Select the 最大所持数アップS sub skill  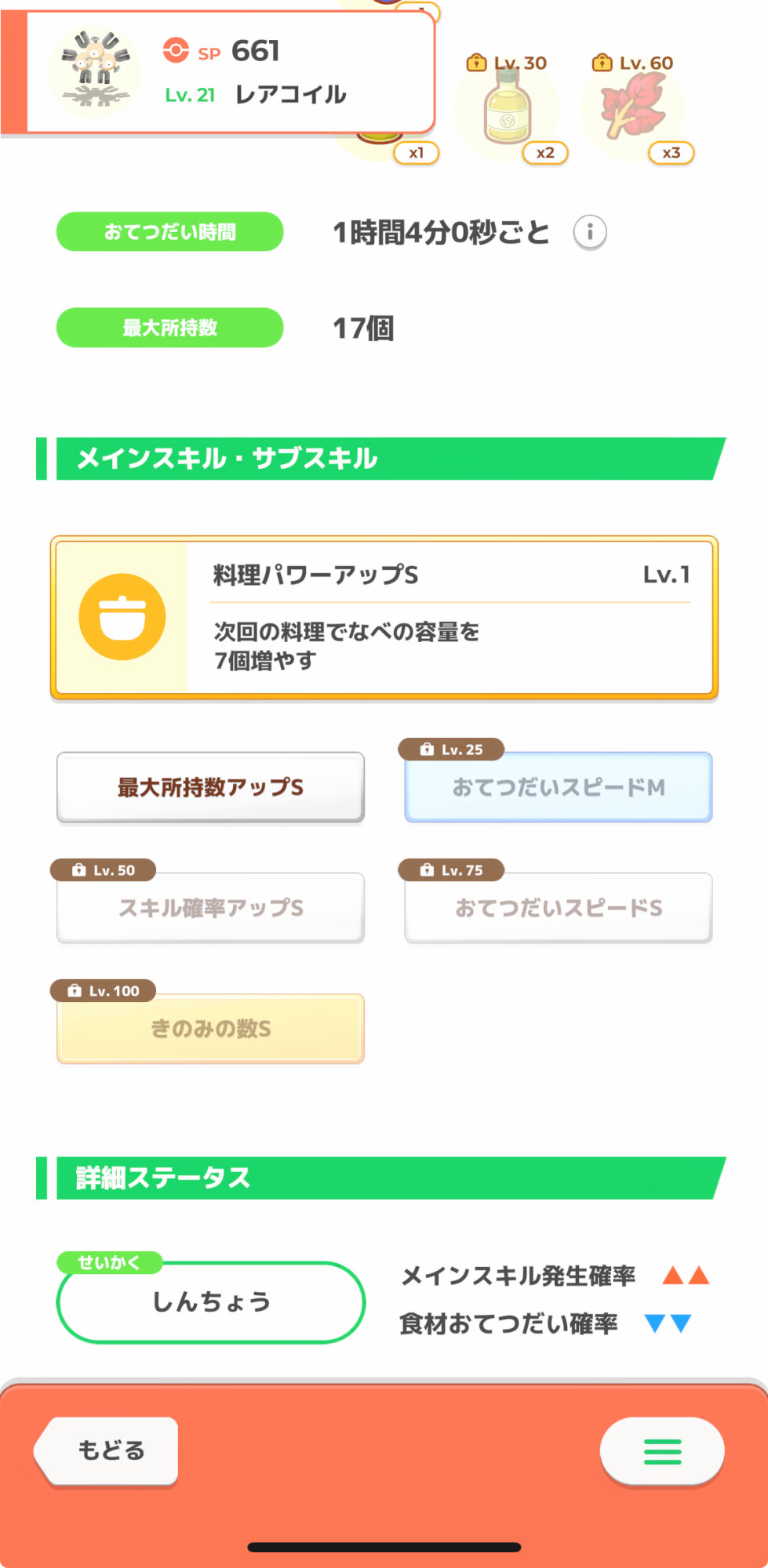(x=210, y=787)
